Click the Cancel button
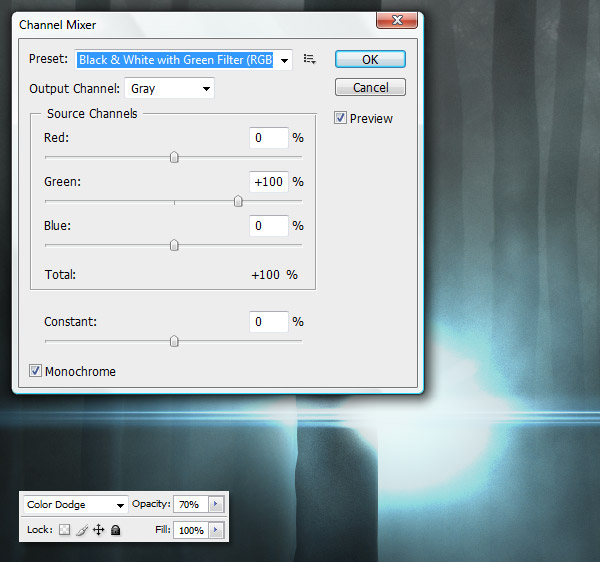This screenshot has width=600, height=562. tap(370, 87)
